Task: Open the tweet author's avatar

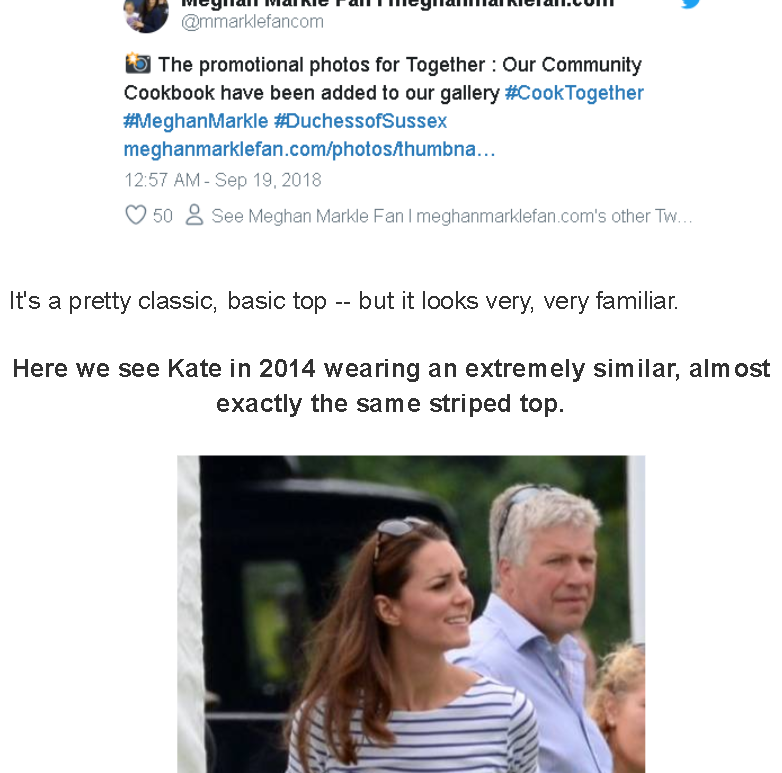Action: tap(146, 15)
